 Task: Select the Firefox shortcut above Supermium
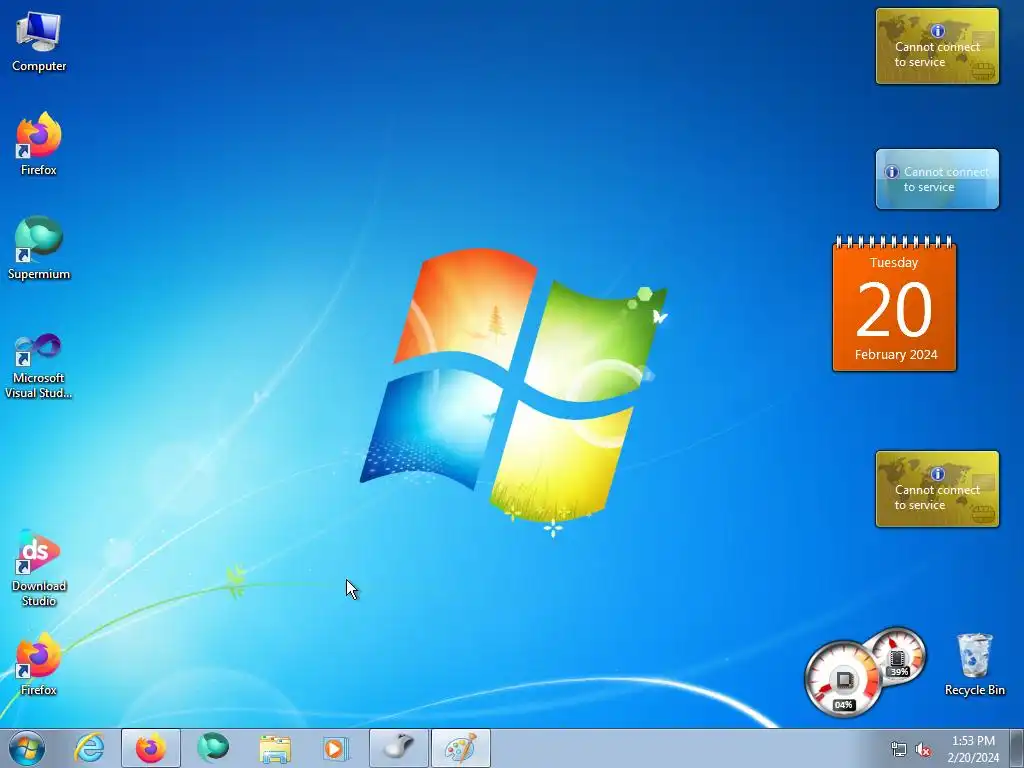[39, 145]
